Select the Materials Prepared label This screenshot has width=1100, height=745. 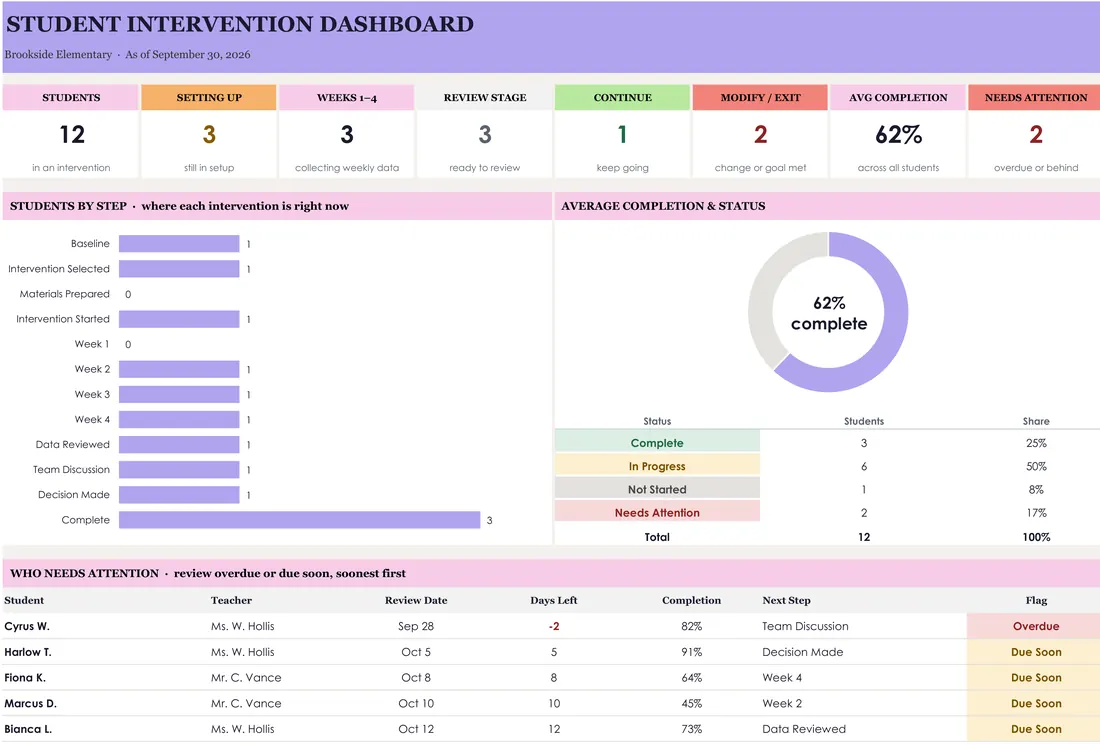pyautogui.click(x=65, y=294)
